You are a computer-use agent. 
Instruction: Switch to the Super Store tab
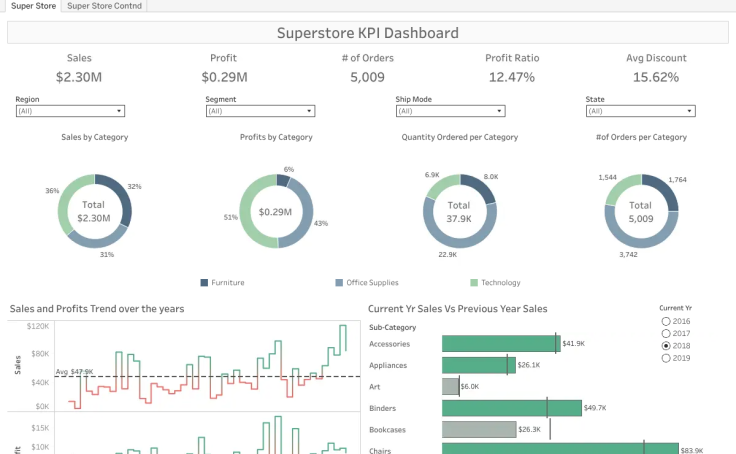[x=33, y=6]
